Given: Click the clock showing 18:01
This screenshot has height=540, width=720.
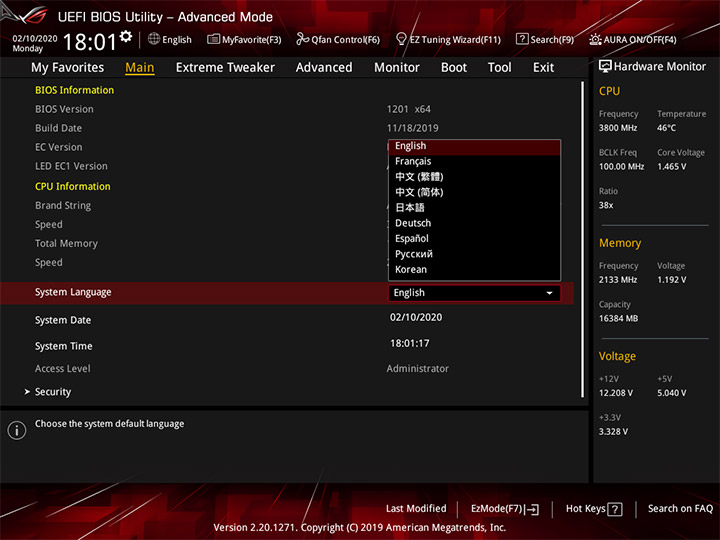Looking at the screenshot, I should [x=90, y=42].
